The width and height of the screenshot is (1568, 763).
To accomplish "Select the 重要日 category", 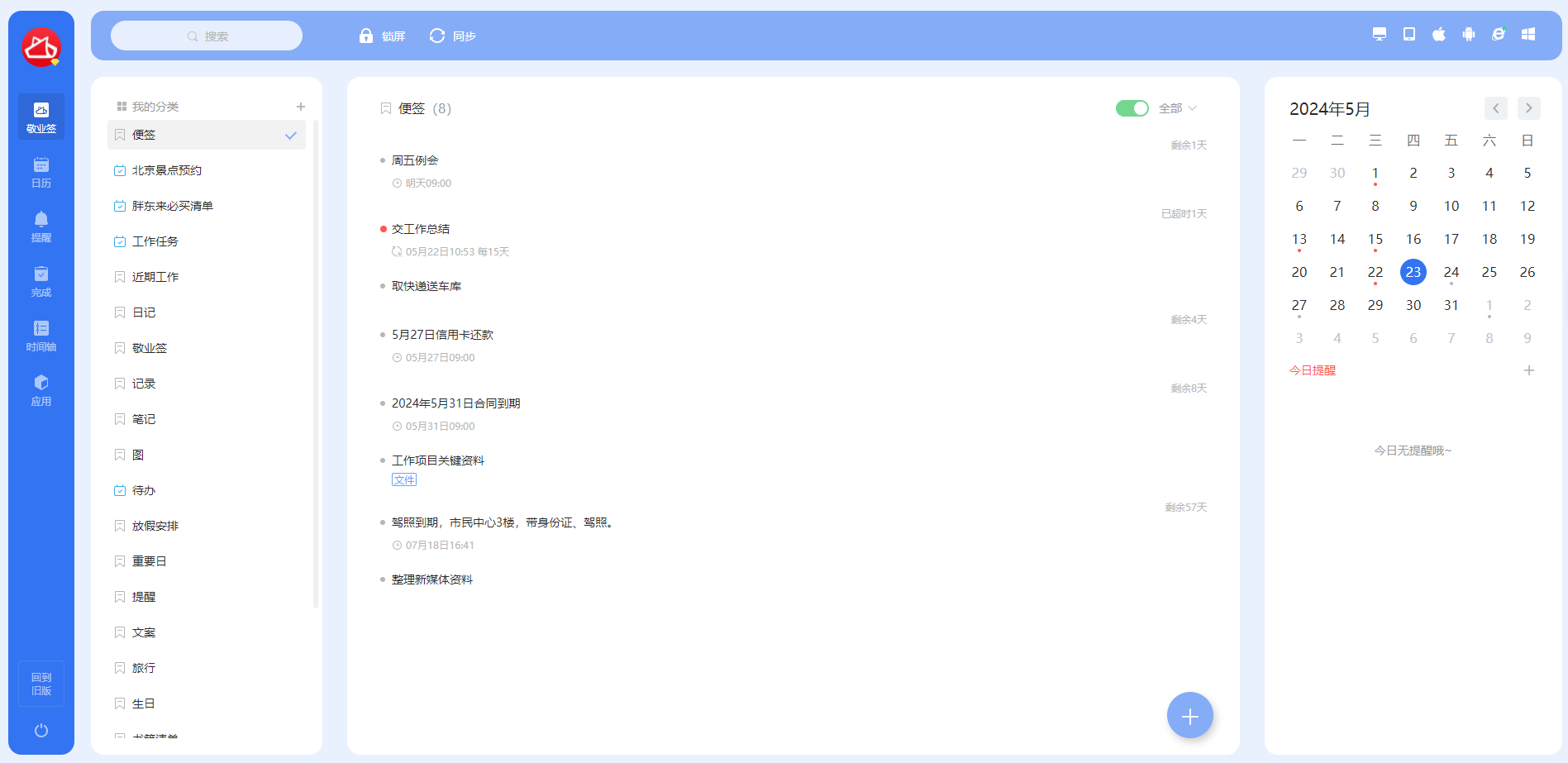I will [x=207, y=561].
